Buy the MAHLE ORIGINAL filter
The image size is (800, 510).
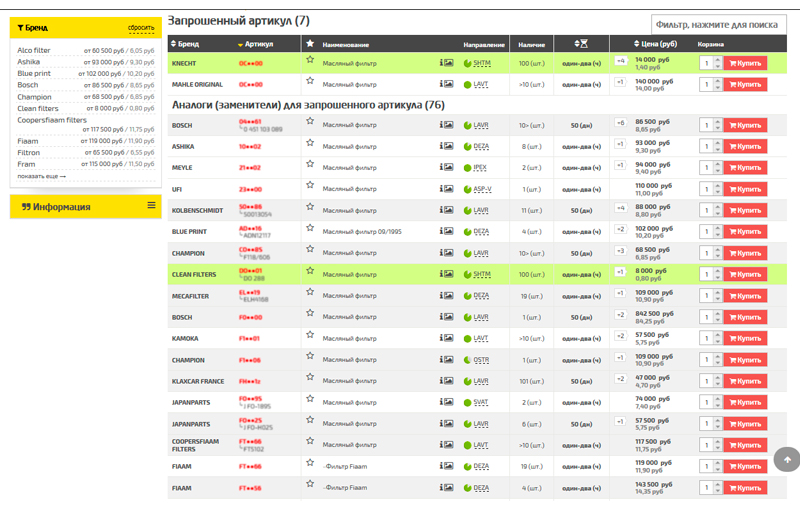click(x=745, y=84)
